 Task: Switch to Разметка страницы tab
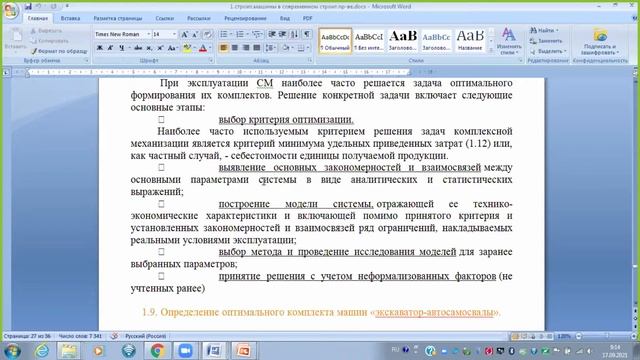click(x=118, y=18)
